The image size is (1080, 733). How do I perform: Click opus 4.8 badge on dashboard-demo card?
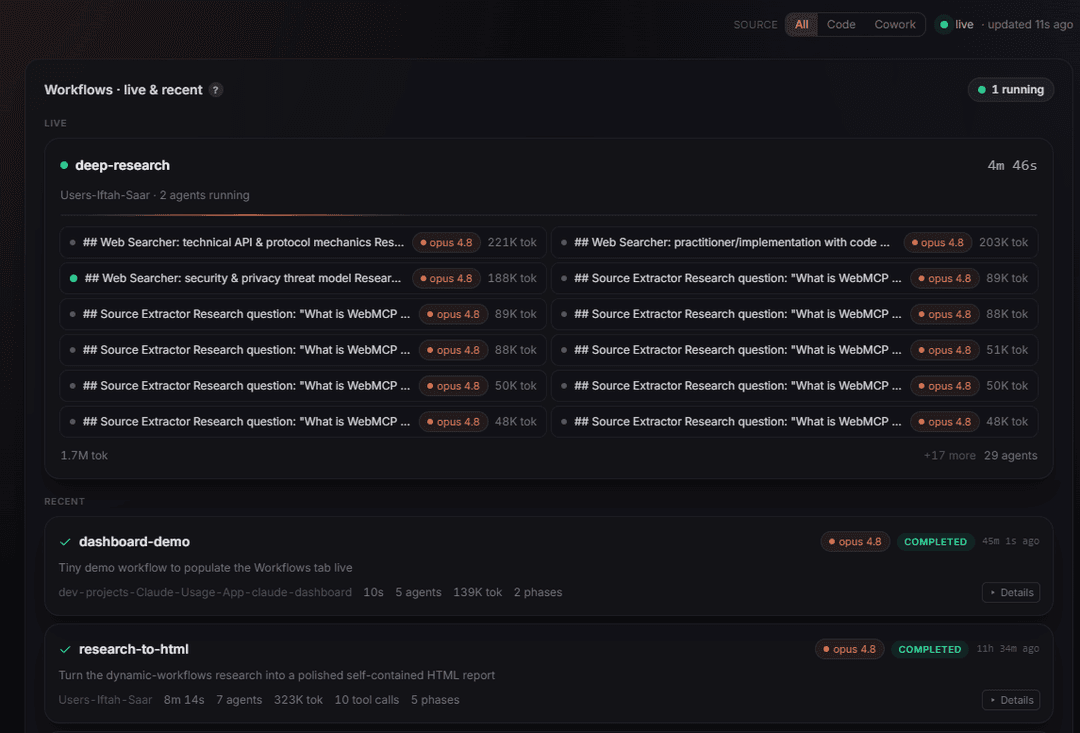tap(855, 541)
